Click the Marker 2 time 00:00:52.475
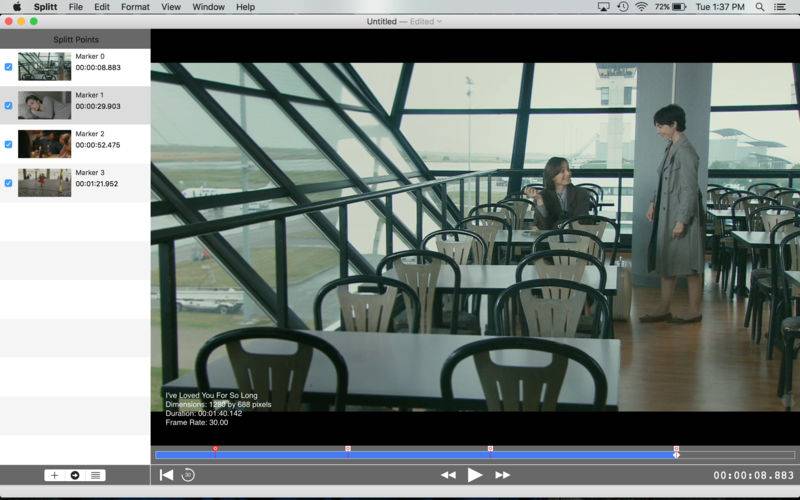Screen dimensions: 800x500 tap(98, 145)
